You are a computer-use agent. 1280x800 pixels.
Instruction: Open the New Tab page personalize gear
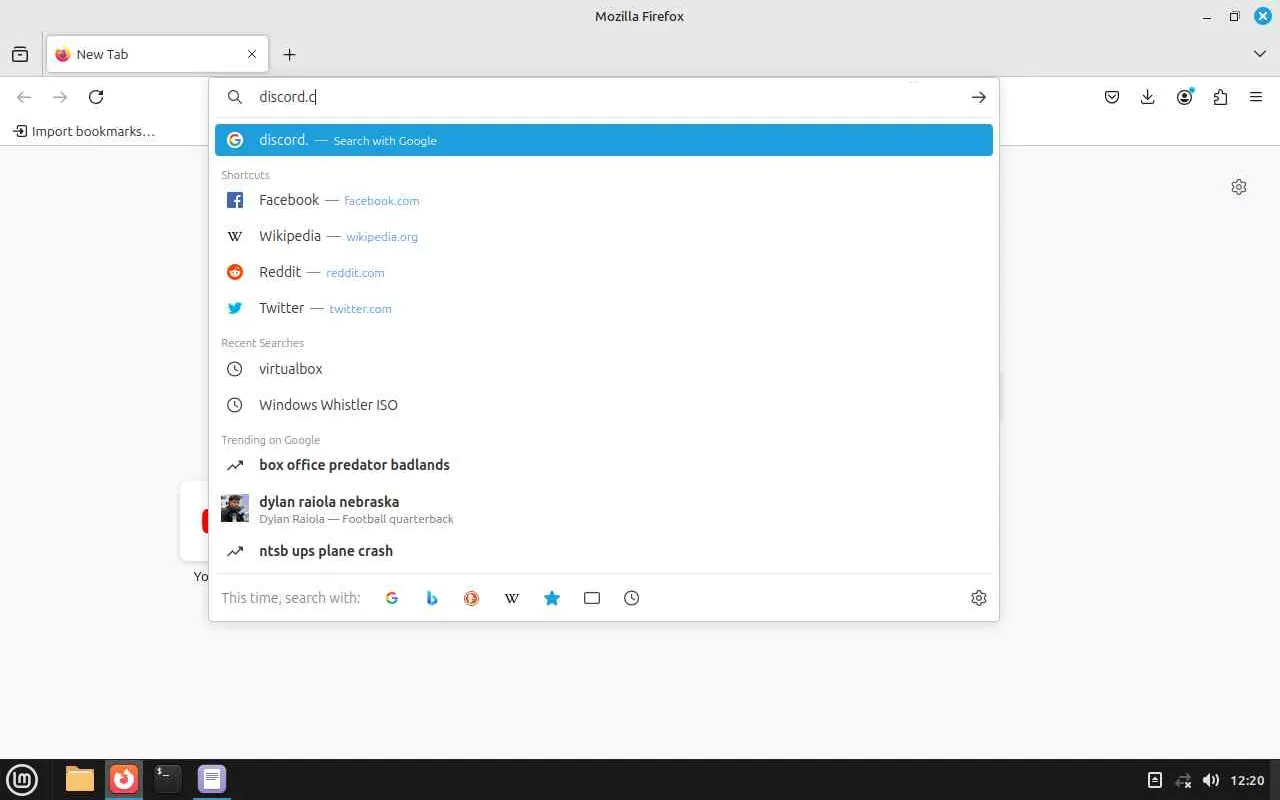[x=1239, y=187]
